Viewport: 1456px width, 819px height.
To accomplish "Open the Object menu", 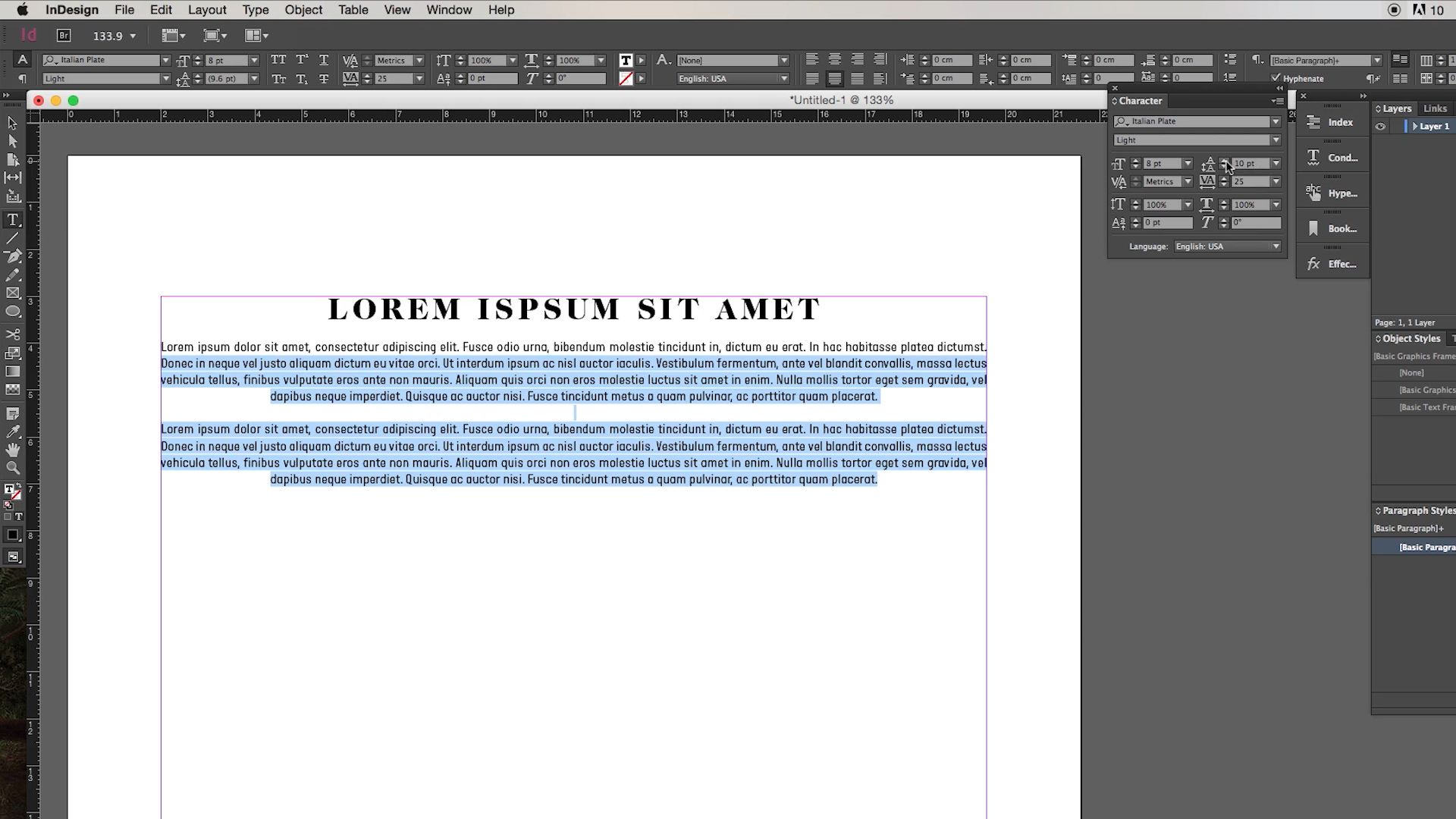I will (303, 10).
